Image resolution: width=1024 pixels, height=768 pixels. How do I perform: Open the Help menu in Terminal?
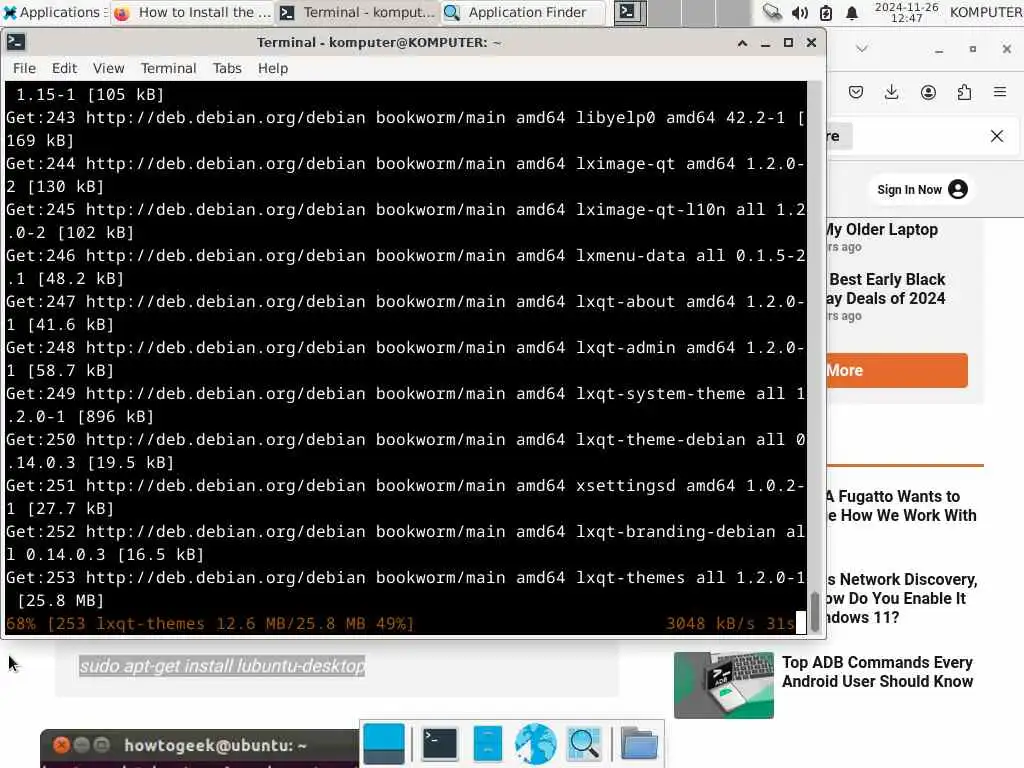click(272, 68)
